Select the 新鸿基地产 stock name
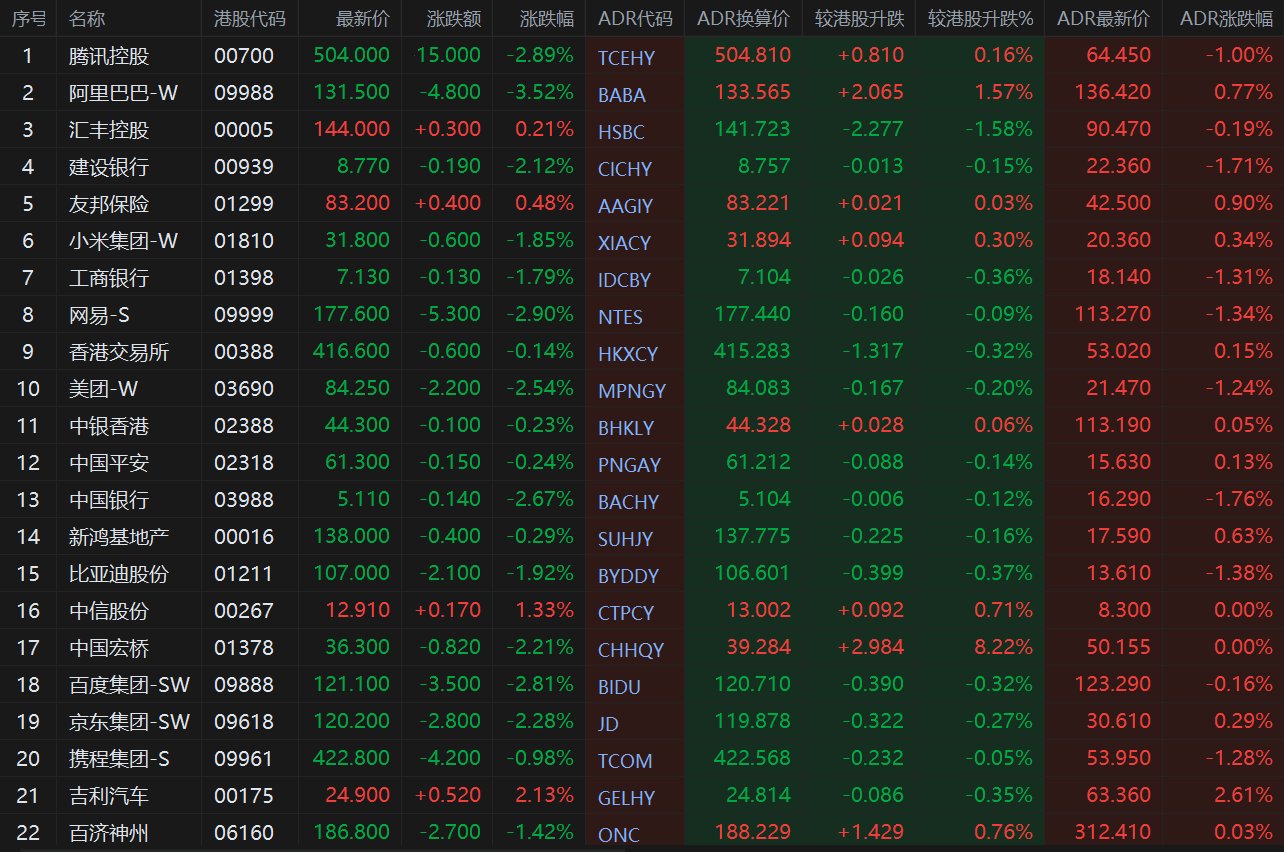This screenshot has height=852, width=1284. click(120, 536)
